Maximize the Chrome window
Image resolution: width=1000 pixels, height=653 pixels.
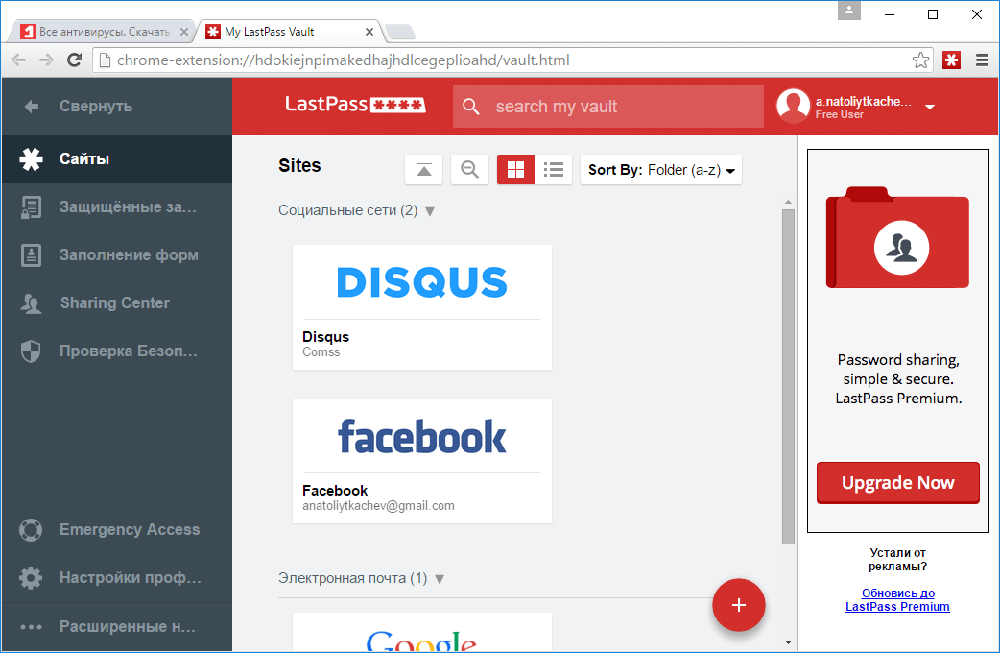[933, 14]
